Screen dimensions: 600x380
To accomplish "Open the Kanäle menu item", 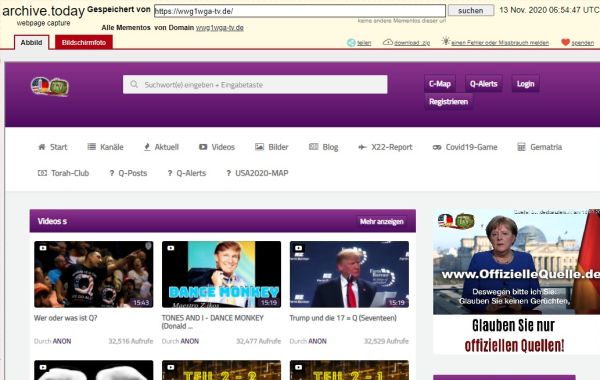I will (x=106, y=147).
